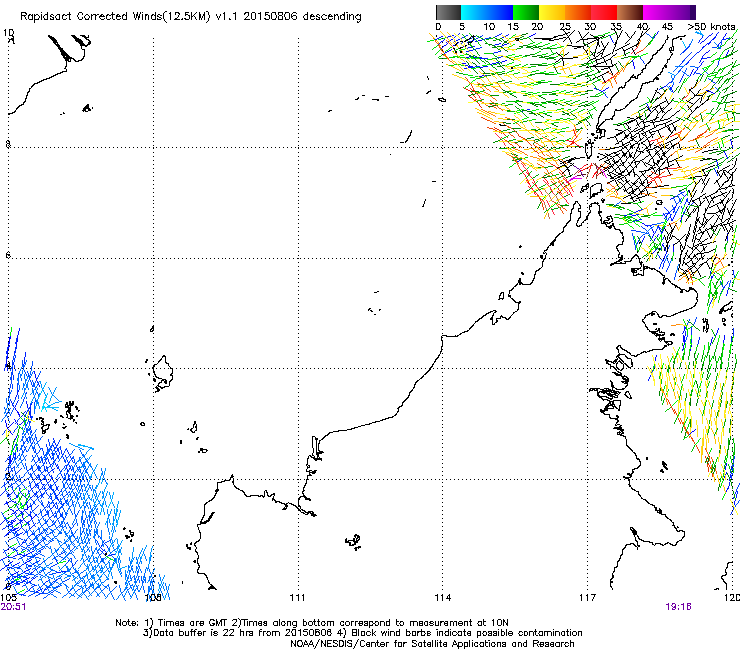Click the '45' label under the color bar
740x650 pixels.
[667, 26]
